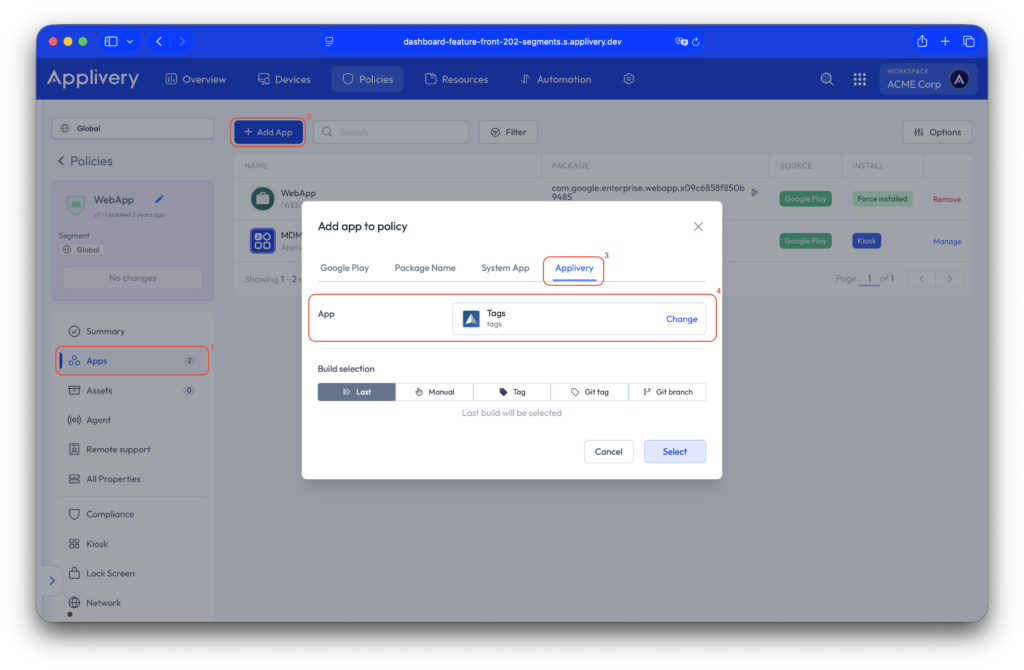Click the settings gear in the navigation bar

point(628,78)
